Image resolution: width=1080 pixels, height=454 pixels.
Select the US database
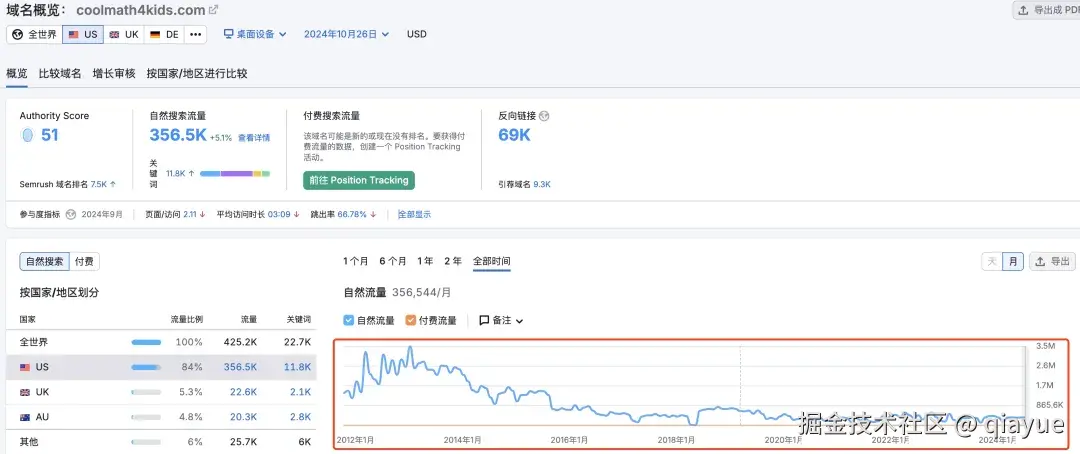click(83, 34)
